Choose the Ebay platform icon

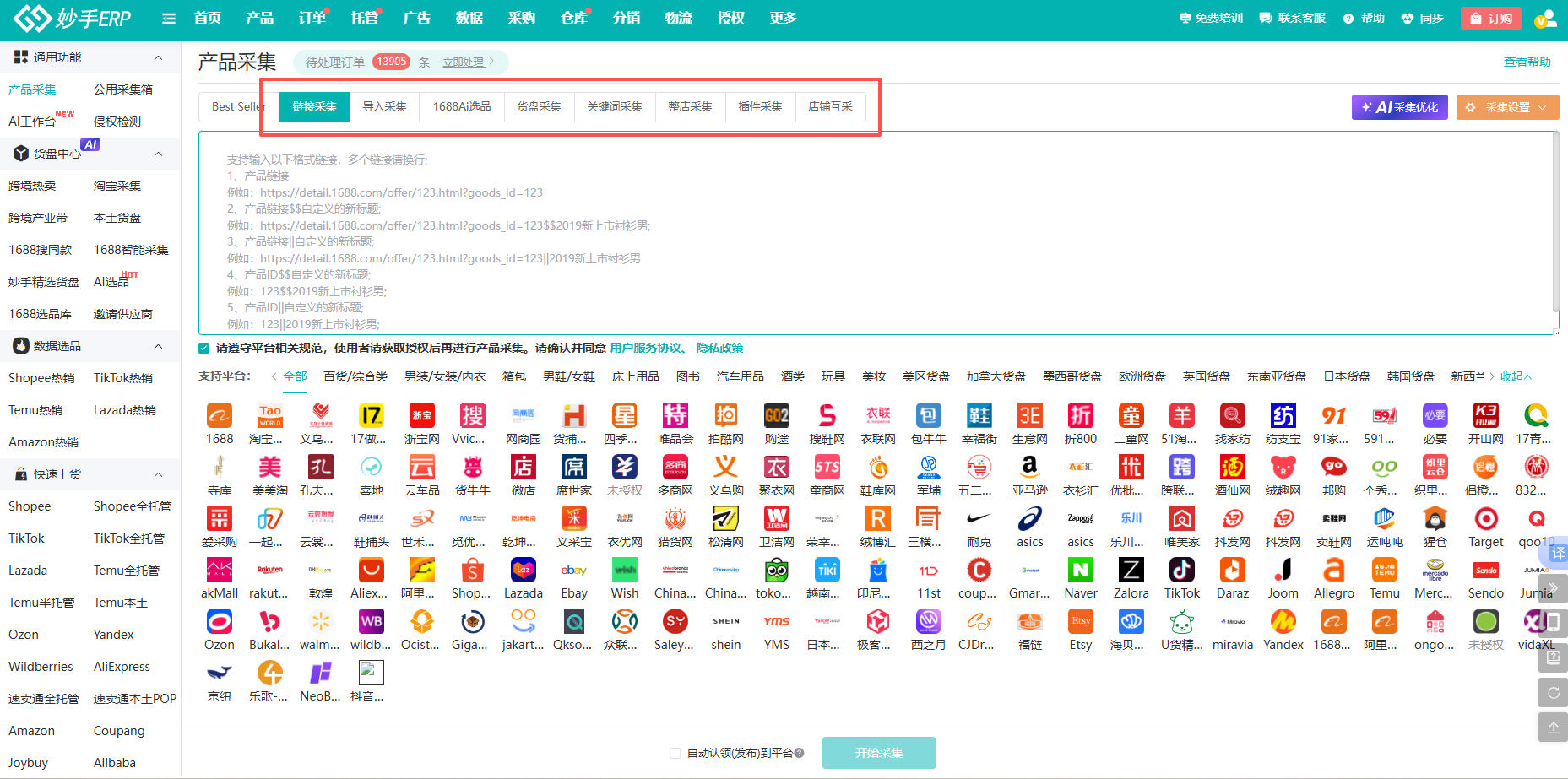click(574, 571)
